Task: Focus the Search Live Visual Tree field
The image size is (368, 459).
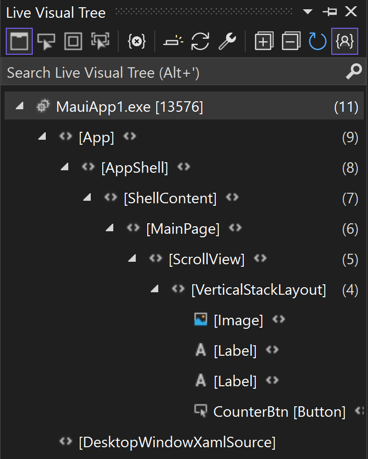Action: [x=184, y=72]
